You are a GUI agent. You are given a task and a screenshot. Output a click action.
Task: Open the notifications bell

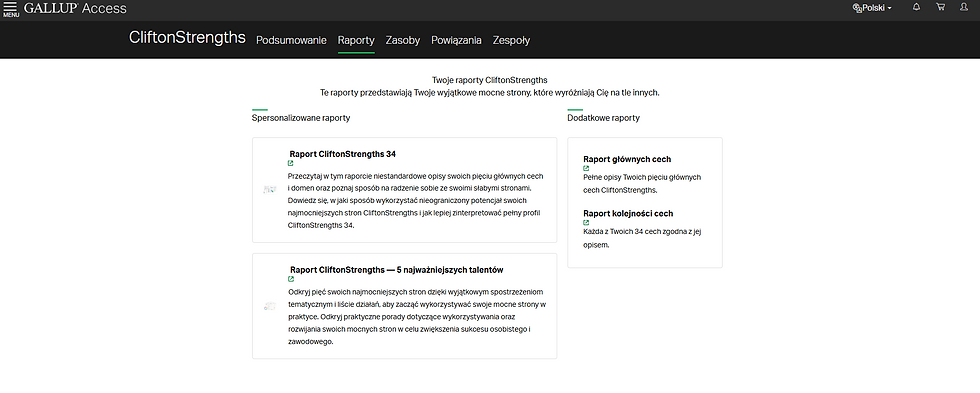tap(917, 7)
